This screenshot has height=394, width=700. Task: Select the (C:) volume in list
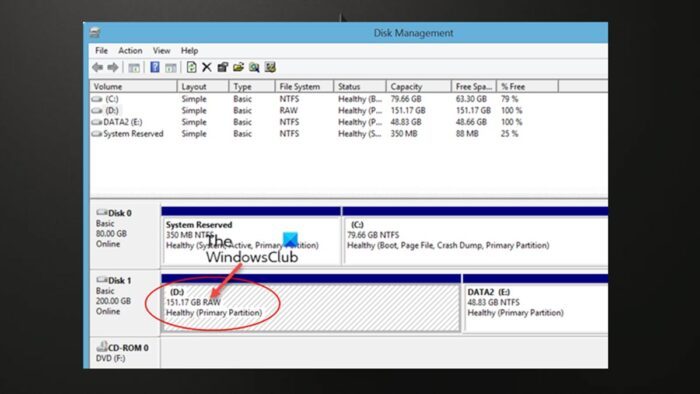(112, 99)
